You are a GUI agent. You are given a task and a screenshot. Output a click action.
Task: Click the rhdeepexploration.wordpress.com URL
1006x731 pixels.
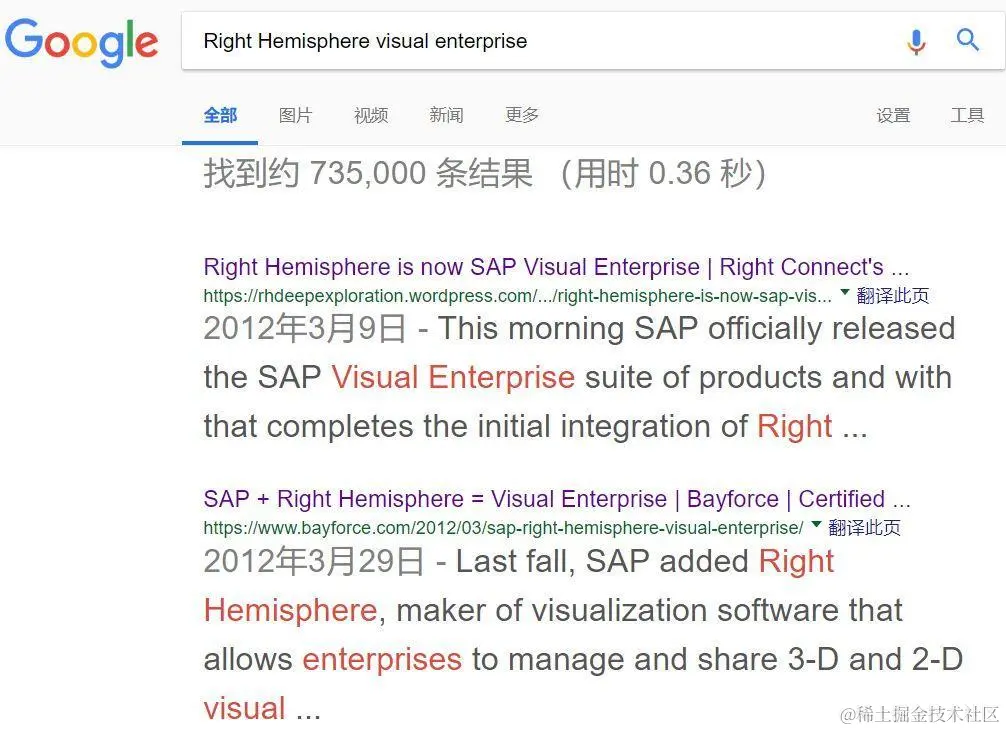[x=517, y=296]
